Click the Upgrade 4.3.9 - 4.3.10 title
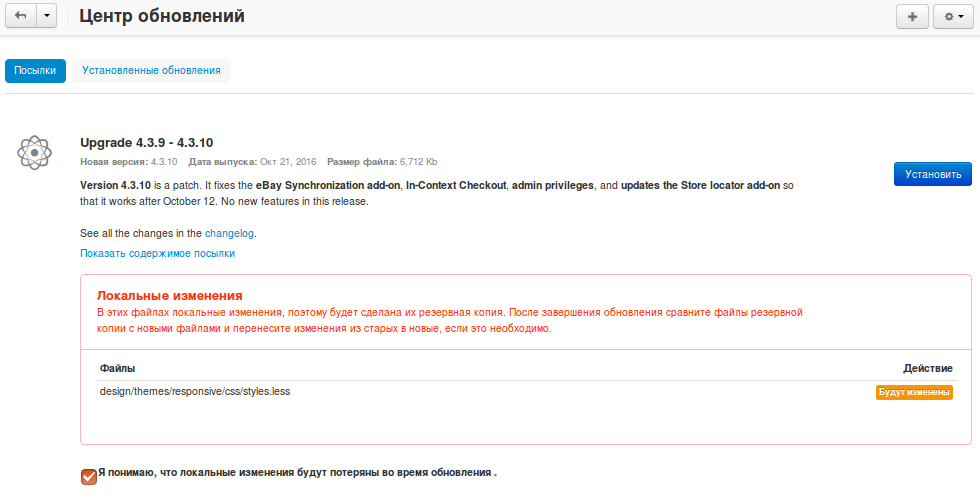This screenshot has height=500, width=980. click(146, 142)
